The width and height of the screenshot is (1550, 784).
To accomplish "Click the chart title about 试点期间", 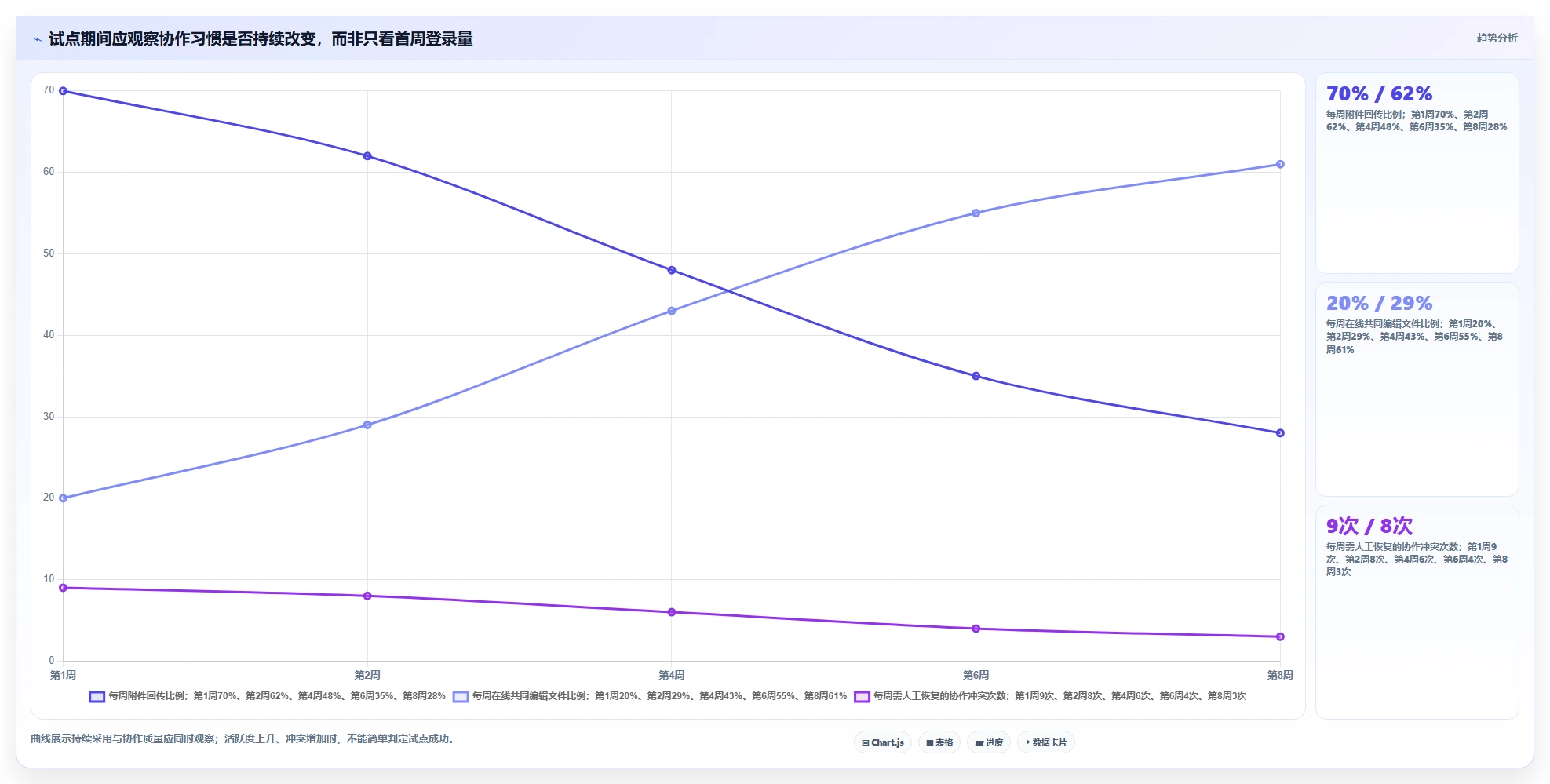I will [261, 39].
